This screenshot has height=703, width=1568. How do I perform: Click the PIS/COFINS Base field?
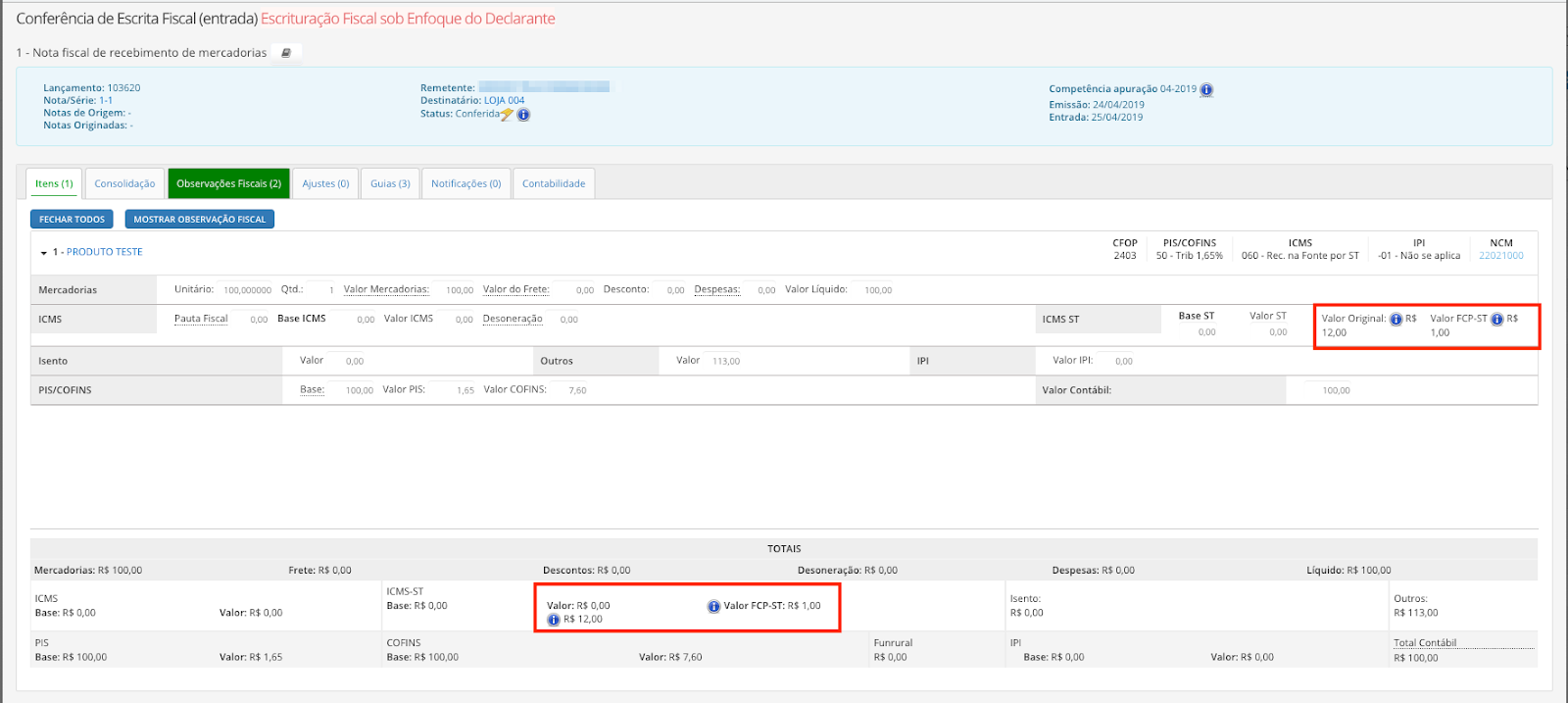[353, 390]
